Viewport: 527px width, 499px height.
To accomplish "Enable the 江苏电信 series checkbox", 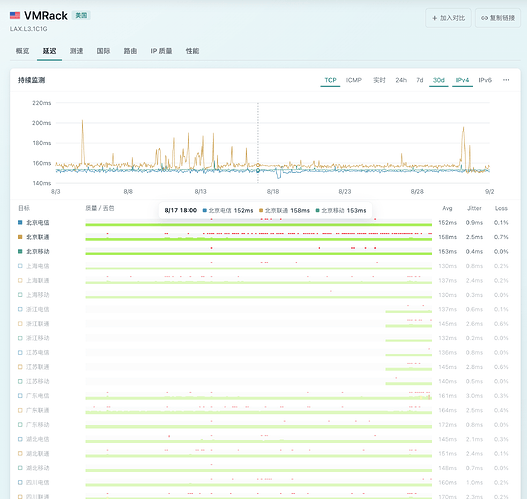I will (20, 352).
